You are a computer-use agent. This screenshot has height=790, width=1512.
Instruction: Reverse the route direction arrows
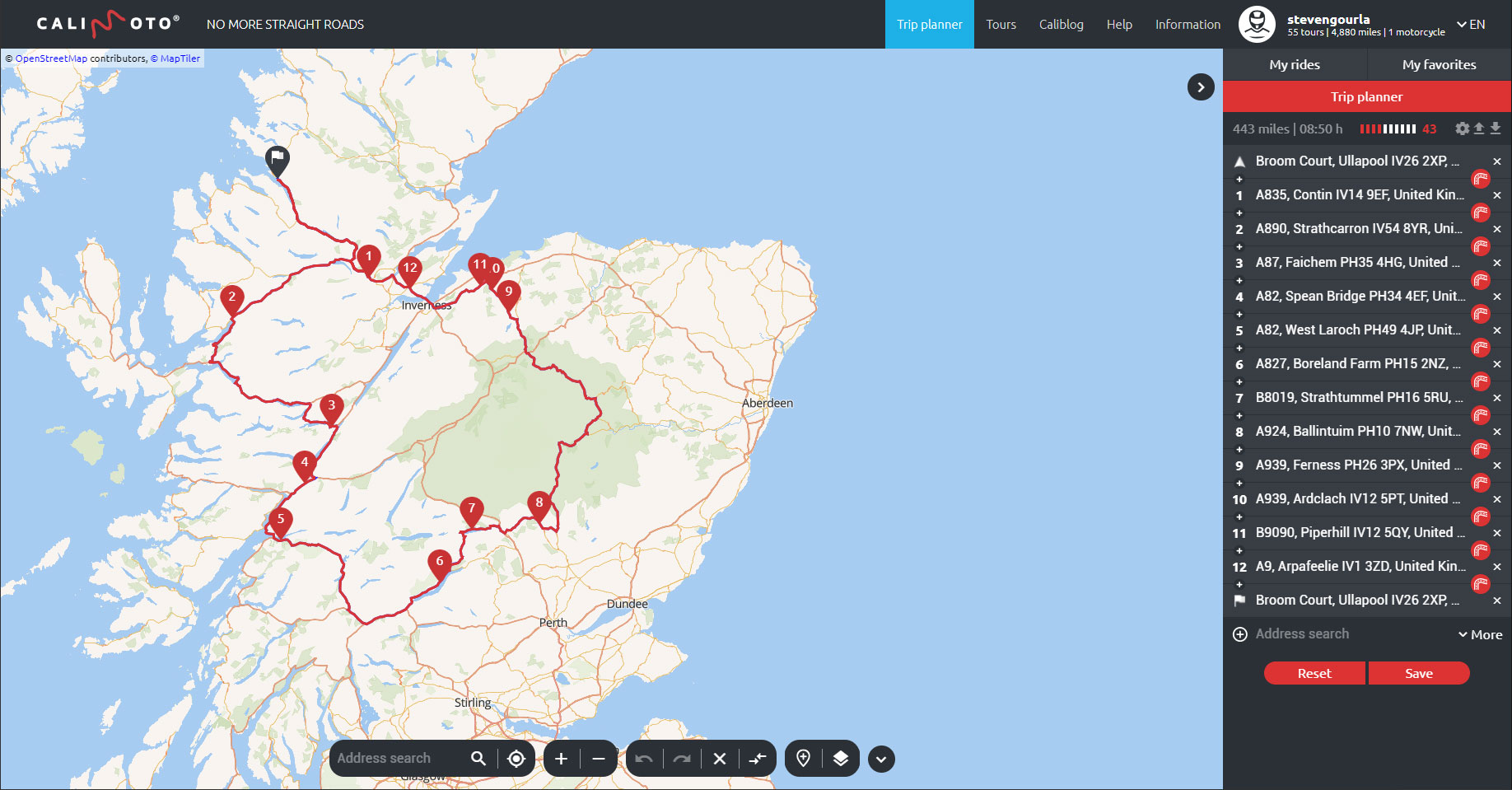click(x=758, y=759)
